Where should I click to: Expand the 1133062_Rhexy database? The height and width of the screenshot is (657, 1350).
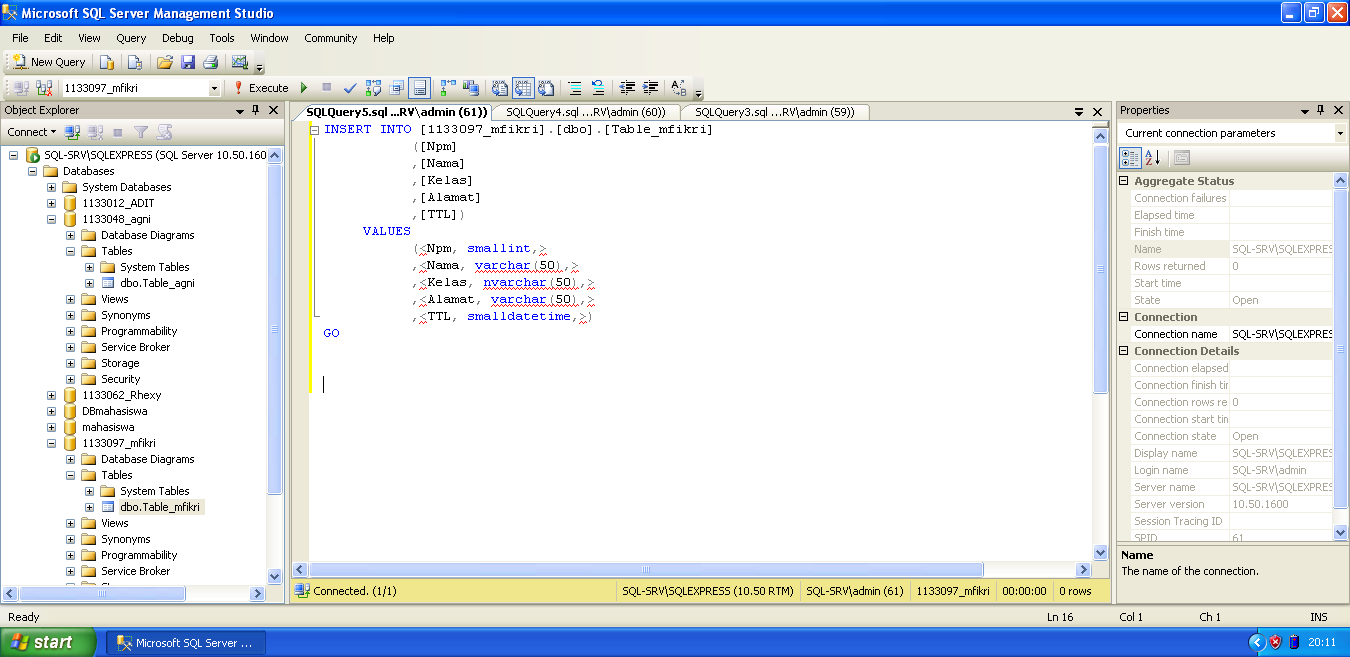51,395
